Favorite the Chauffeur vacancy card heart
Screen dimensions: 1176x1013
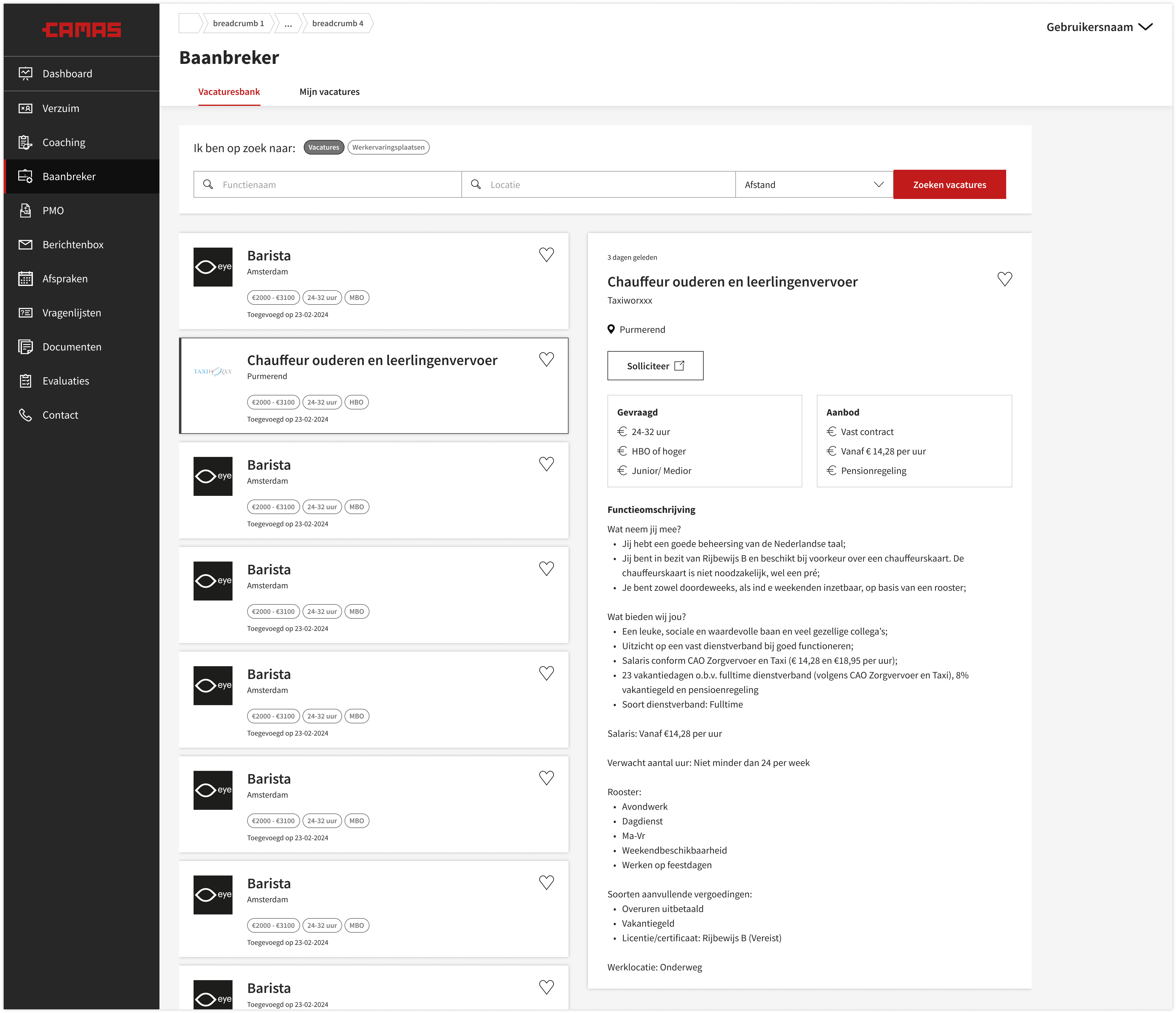(547, 359)
